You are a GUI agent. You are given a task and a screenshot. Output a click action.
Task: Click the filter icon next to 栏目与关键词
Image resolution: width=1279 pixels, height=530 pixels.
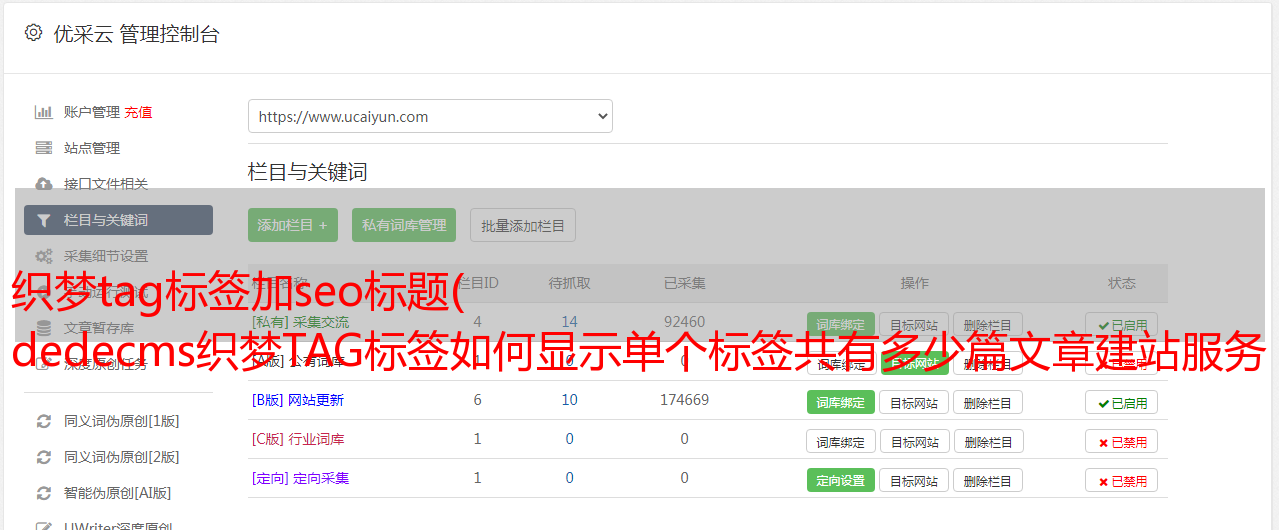pos(44,220)
